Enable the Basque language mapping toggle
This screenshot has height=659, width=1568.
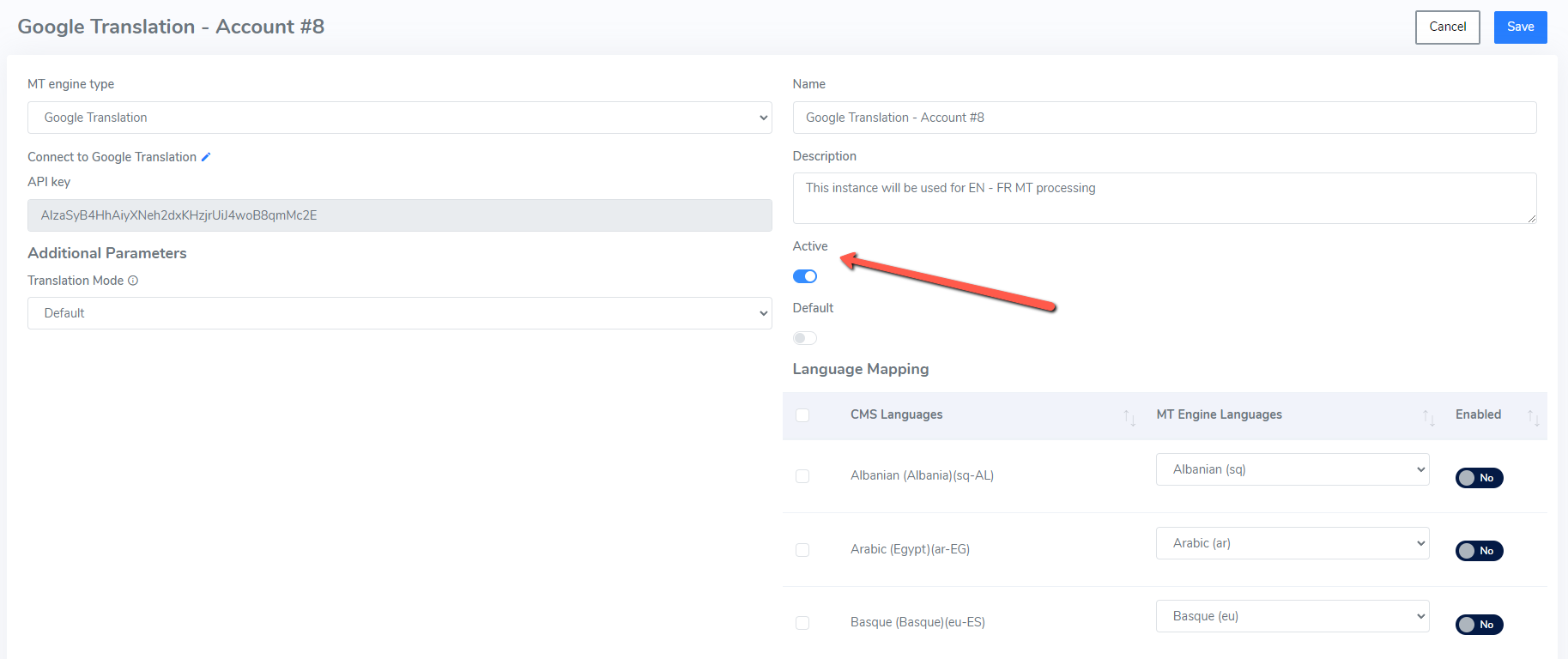click(x=1479, y=625)
